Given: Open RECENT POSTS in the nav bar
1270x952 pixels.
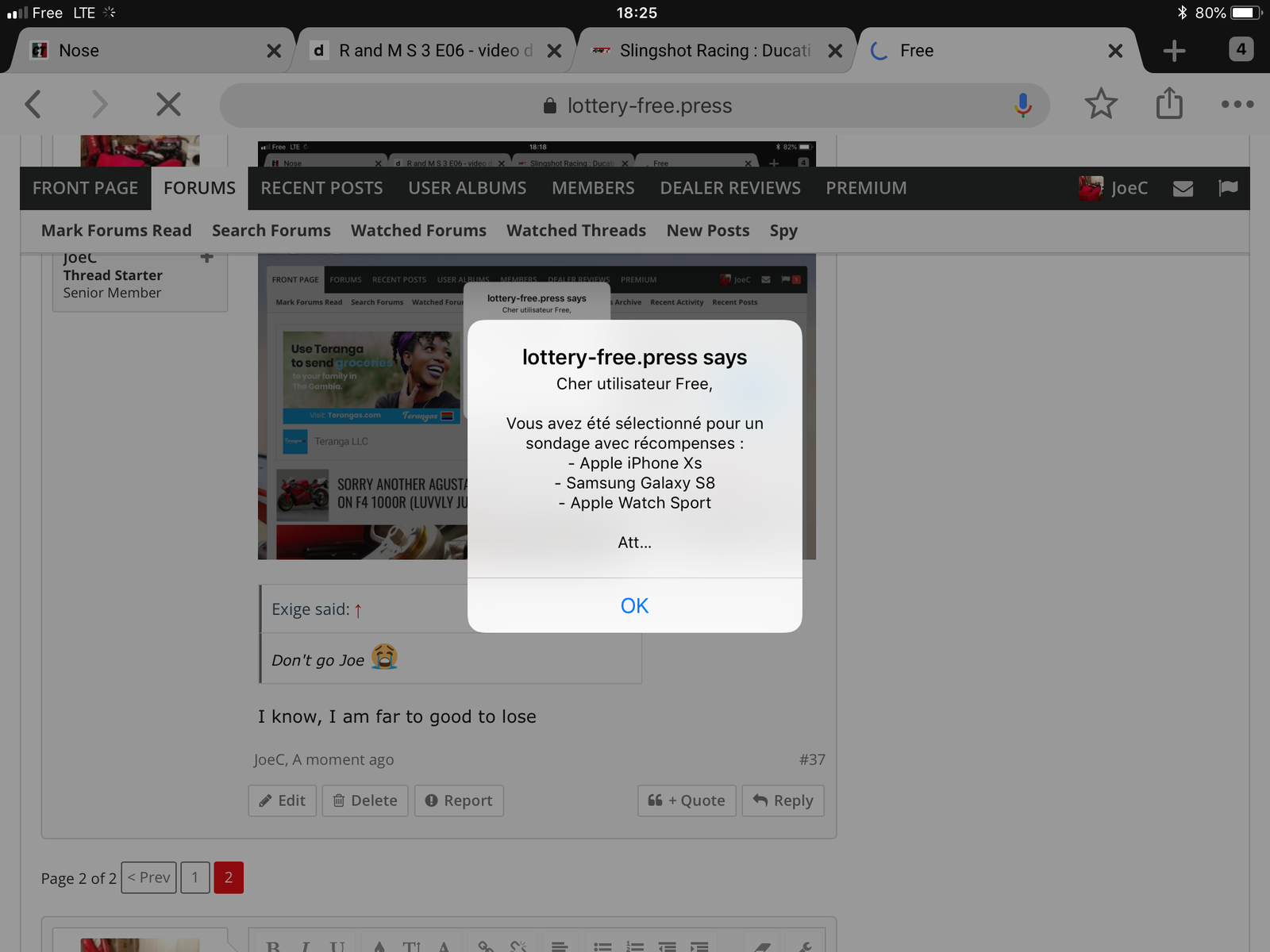Looking at the screenshot, I should click(321, 188).
